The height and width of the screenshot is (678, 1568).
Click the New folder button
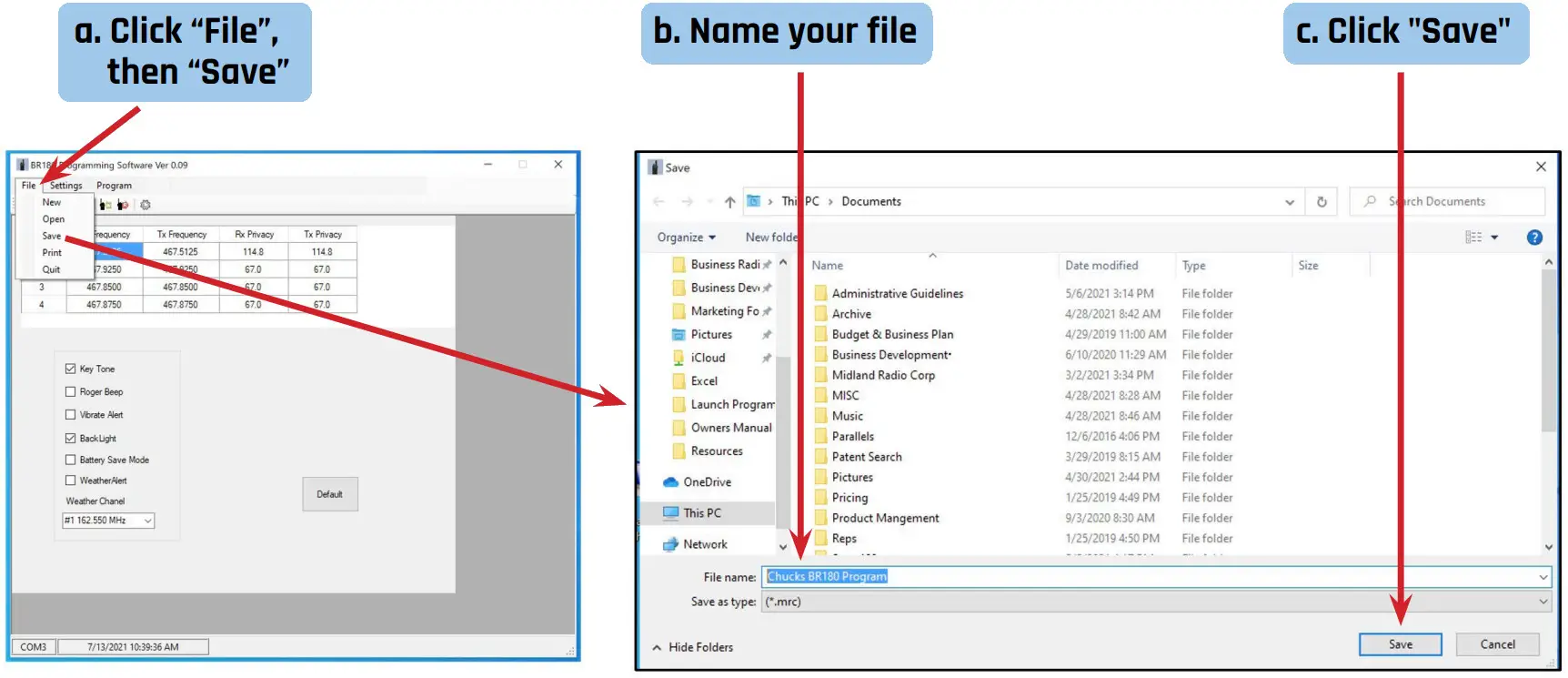point(772,238)
